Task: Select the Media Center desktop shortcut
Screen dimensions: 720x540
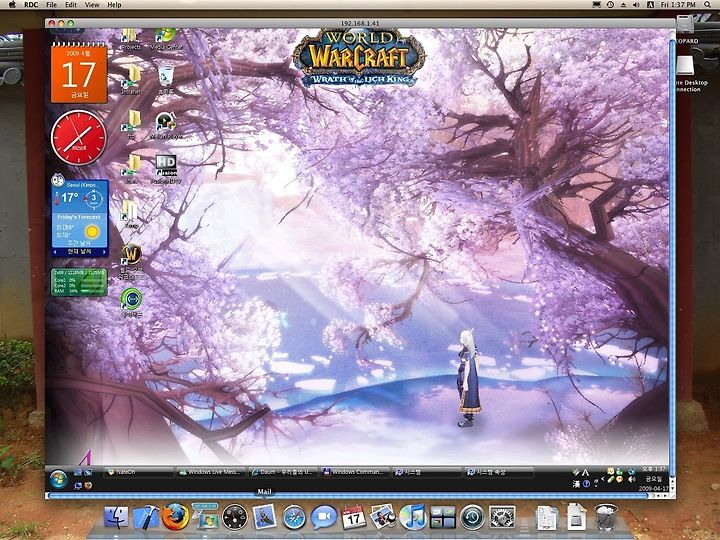Action: tap(166, 39)
